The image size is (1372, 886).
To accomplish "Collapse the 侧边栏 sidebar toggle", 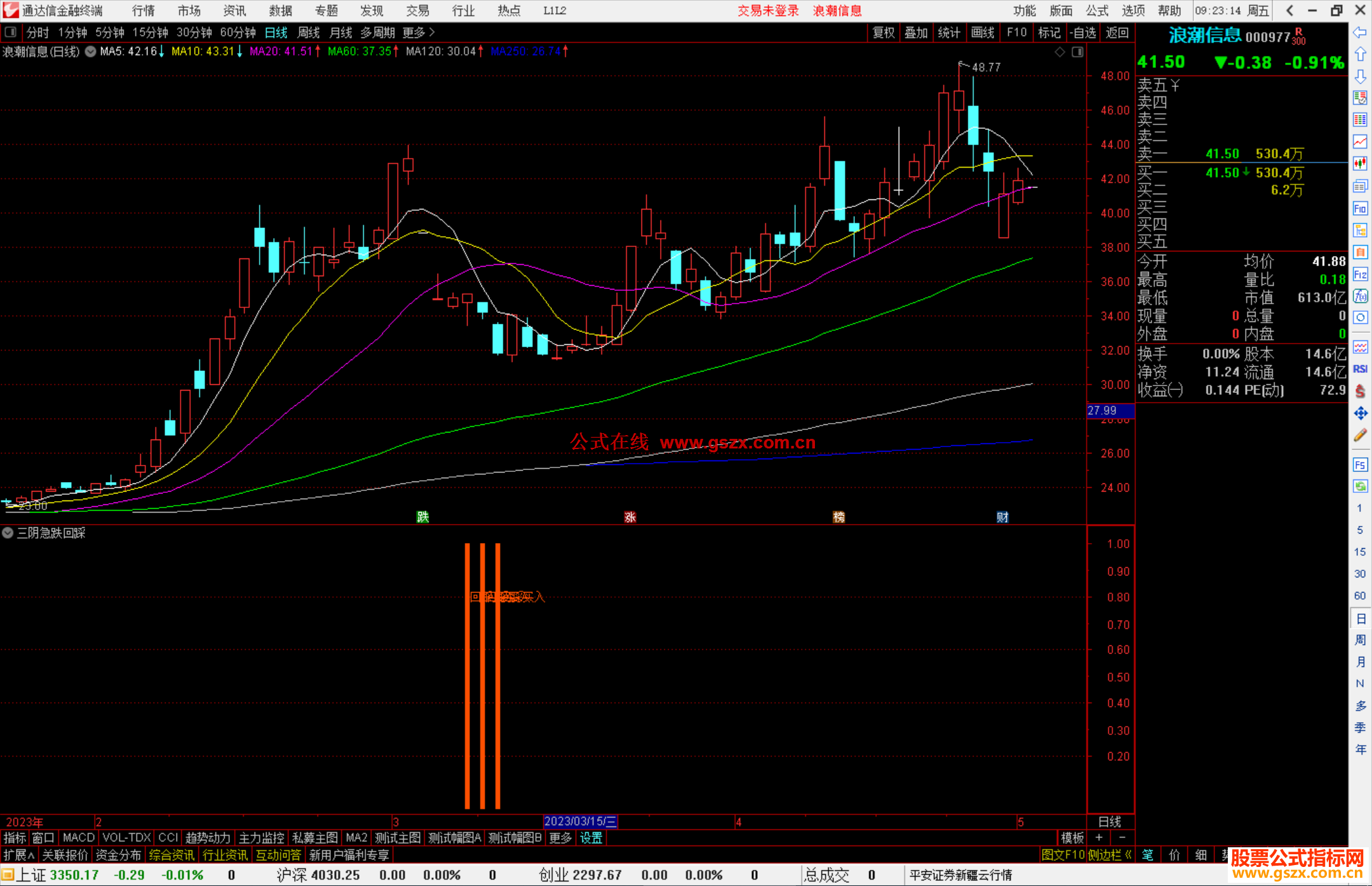I will (1109, 855).
